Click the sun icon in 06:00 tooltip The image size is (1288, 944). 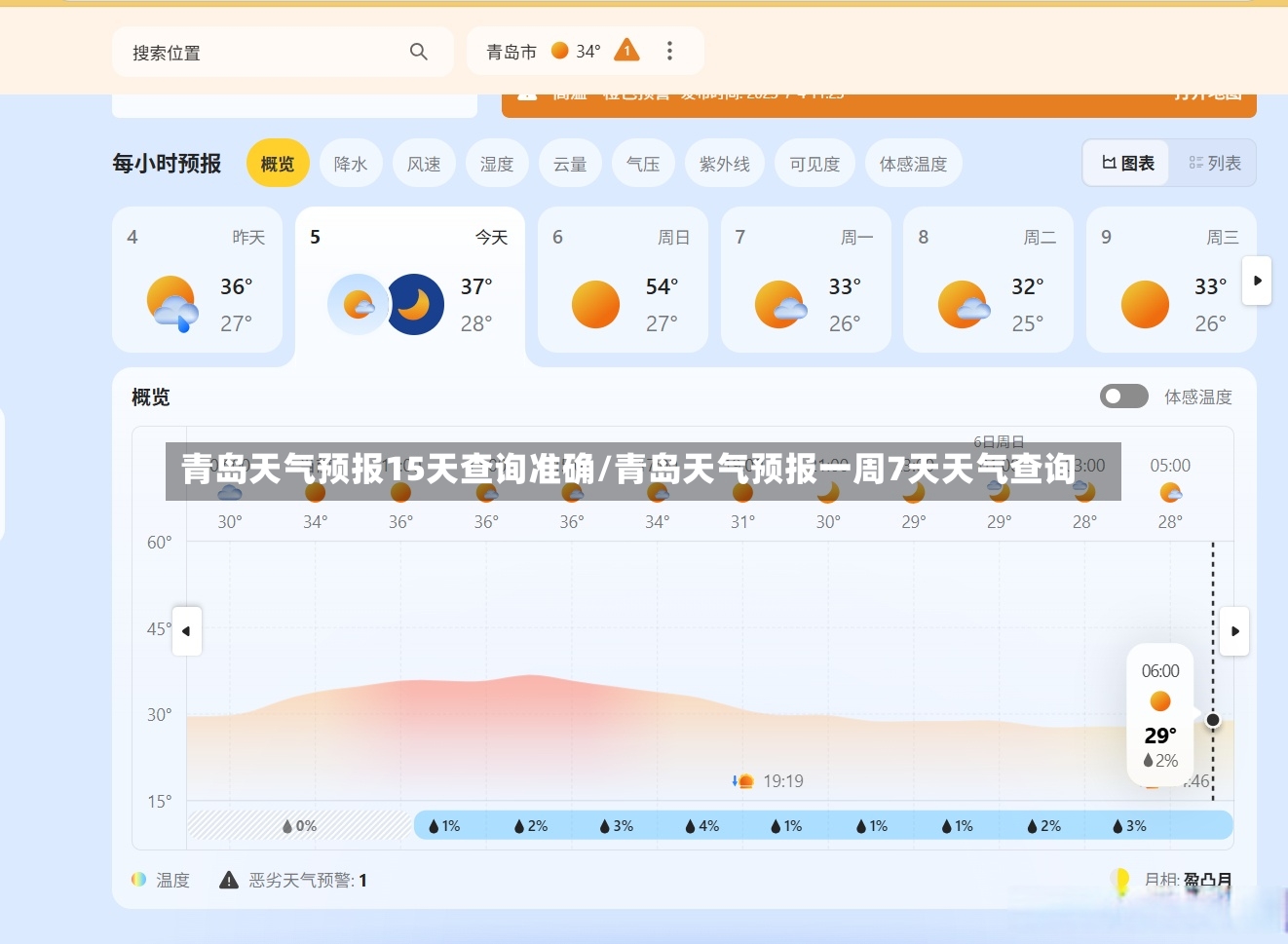click(1160, 701)
